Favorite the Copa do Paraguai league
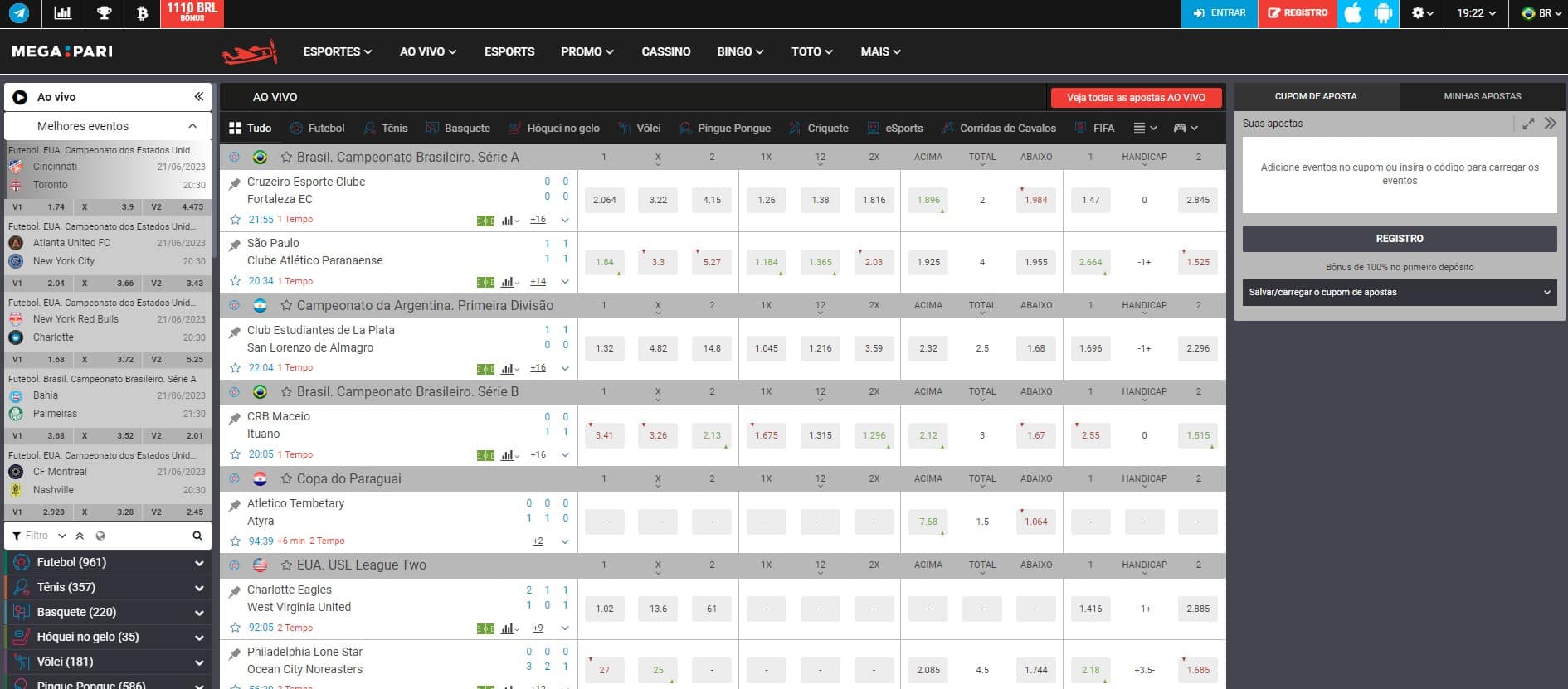 coord(286,478)
